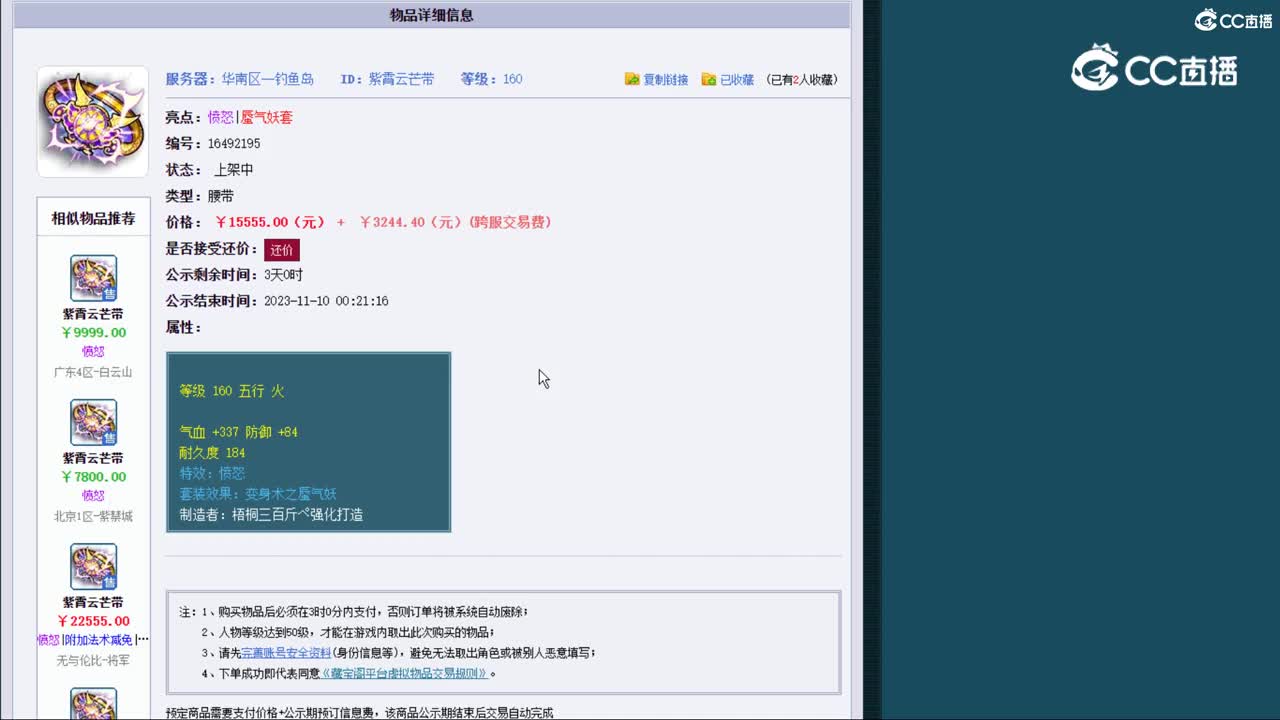Click the attribute details teal panel

click(x=308, y=441)
